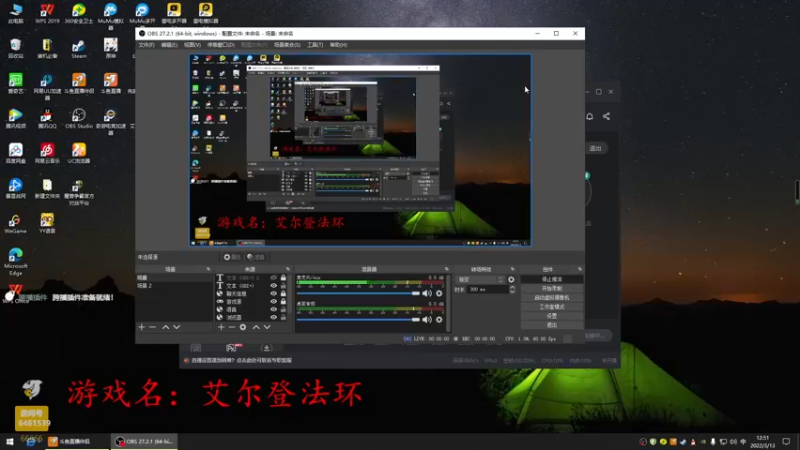The width and height of the screenshot is (800, 450).
Task: Toggle the lock on the game capture source
Action: tap(283, 302)
